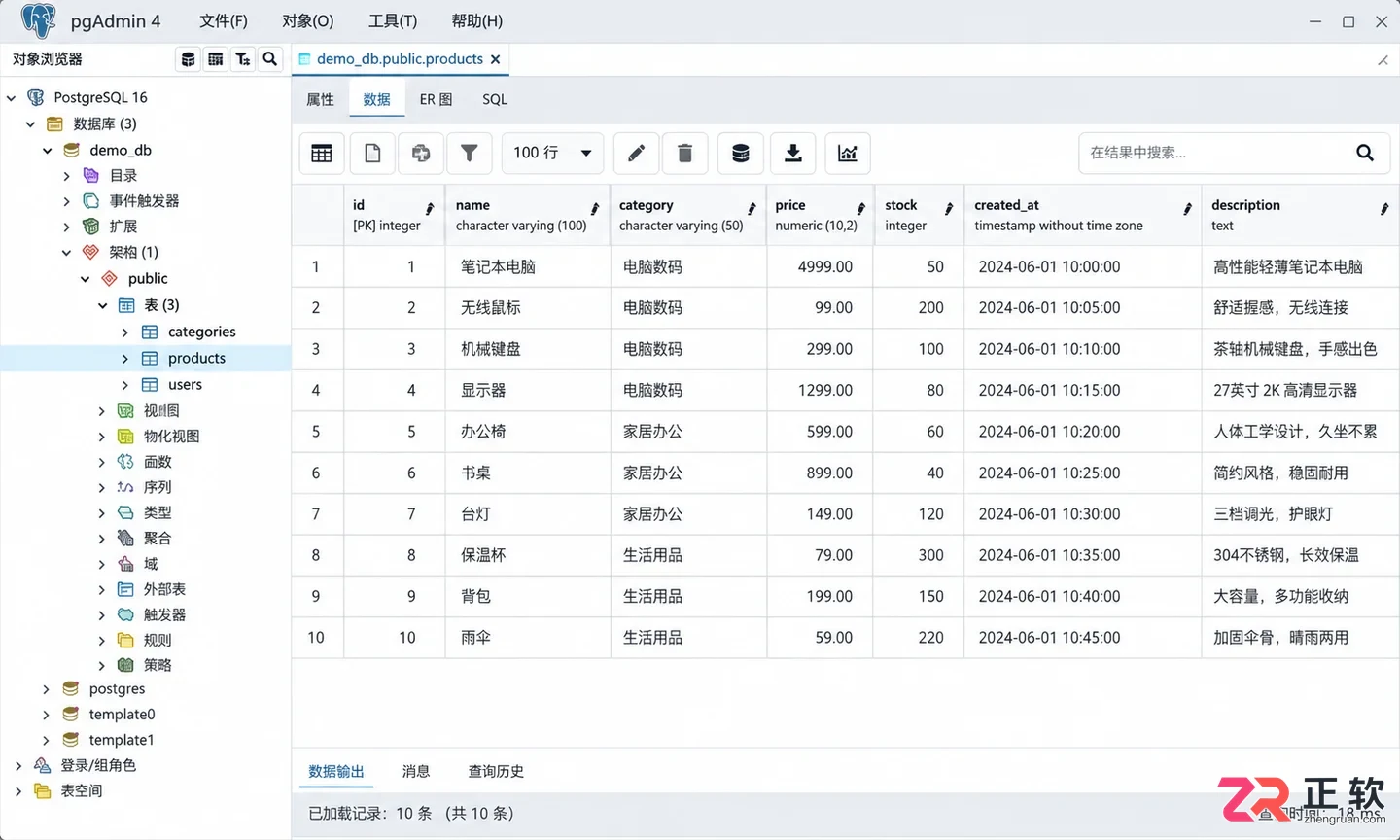Switch to the SQL tab

click(x=495, y=99)
